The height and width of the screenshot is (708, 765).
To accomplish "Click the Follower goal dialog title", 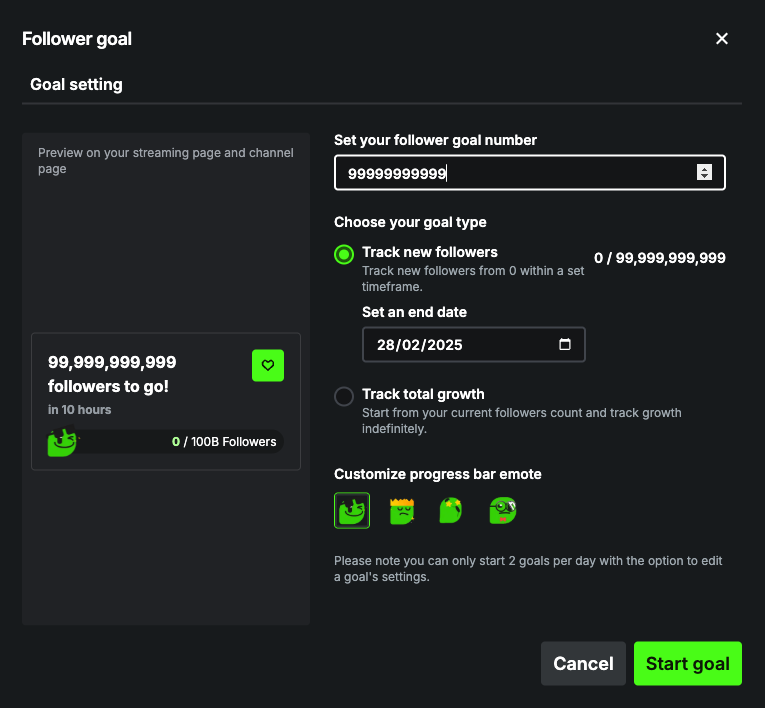I will coord(77,39).
